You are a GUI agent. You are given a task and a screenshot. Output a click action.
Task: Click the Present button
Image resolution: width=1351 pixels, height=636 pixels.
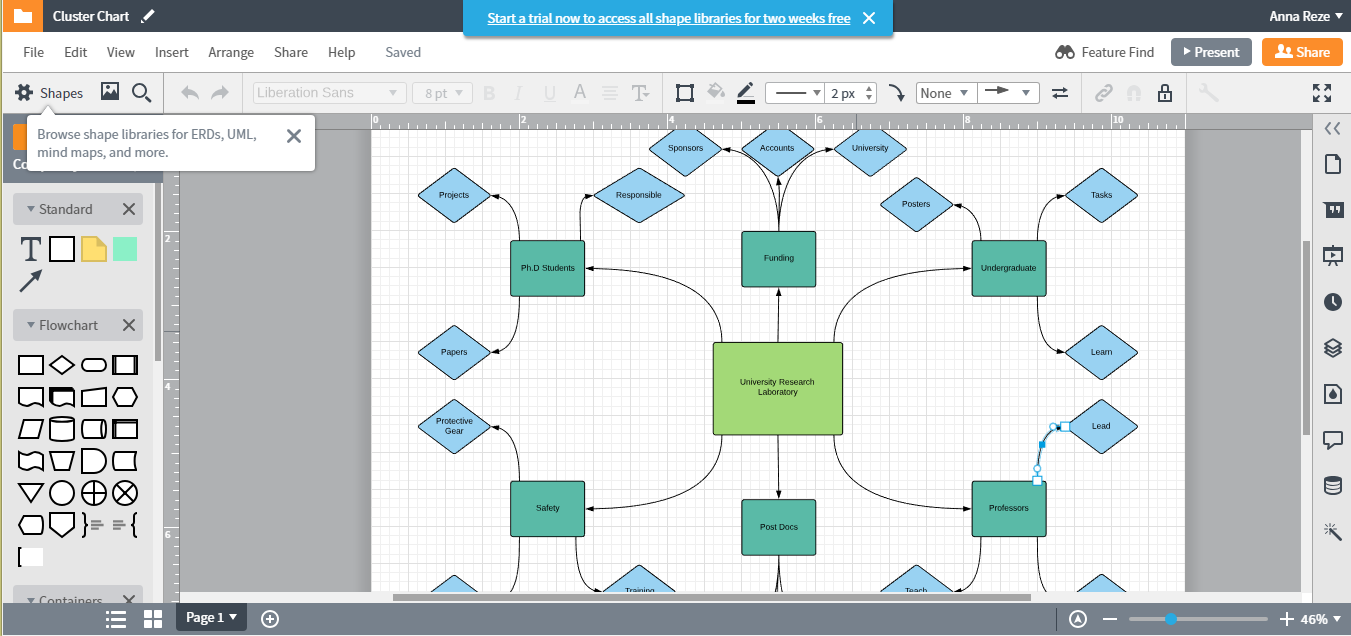[1212, 52]
